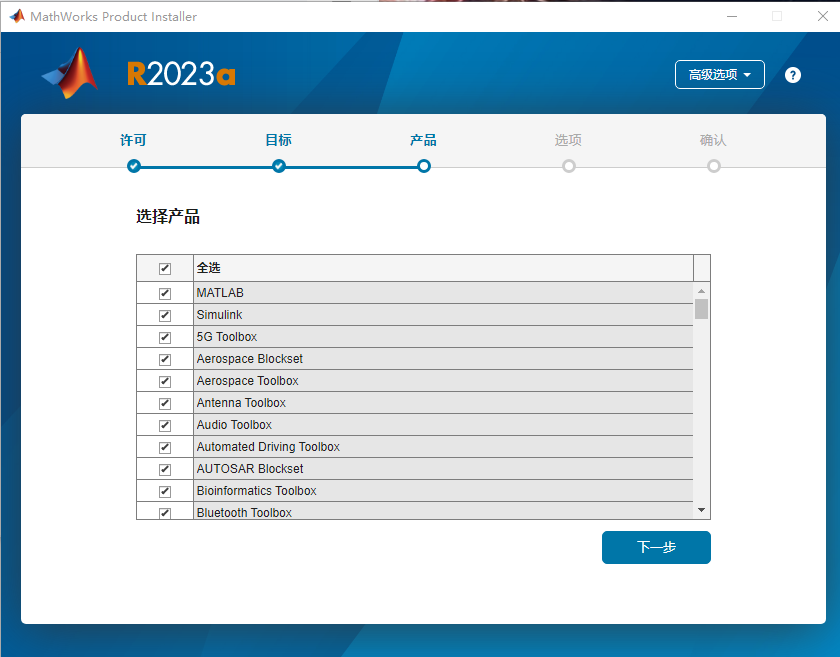Select the MATLAB row text

coord(220,293)
